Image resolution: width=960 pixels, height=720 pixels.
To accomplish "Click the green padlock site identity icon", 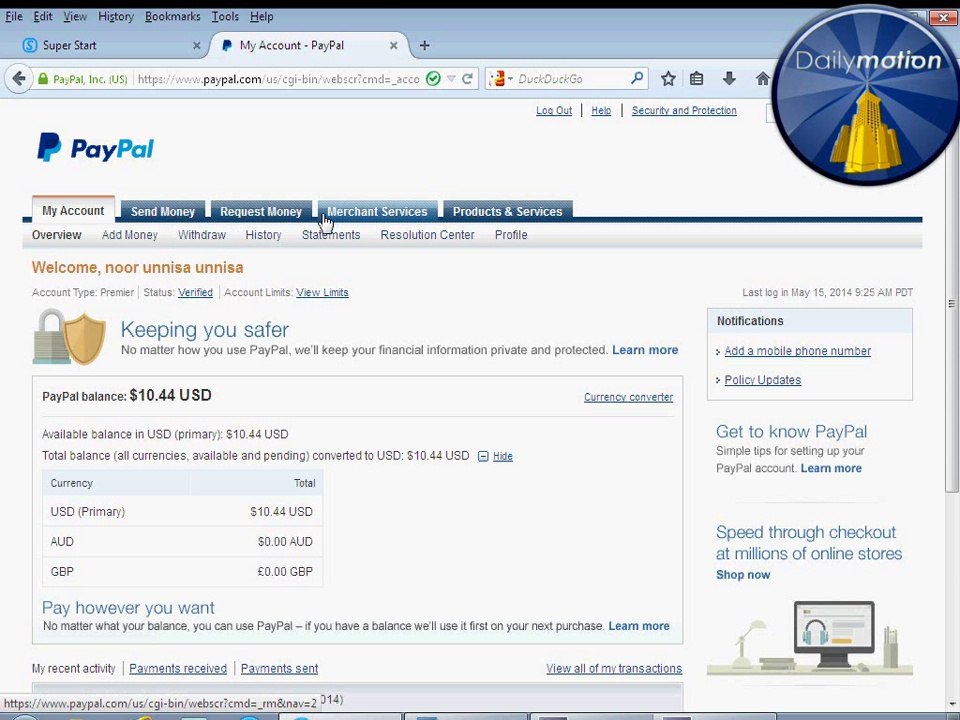I will click(43, 79).
